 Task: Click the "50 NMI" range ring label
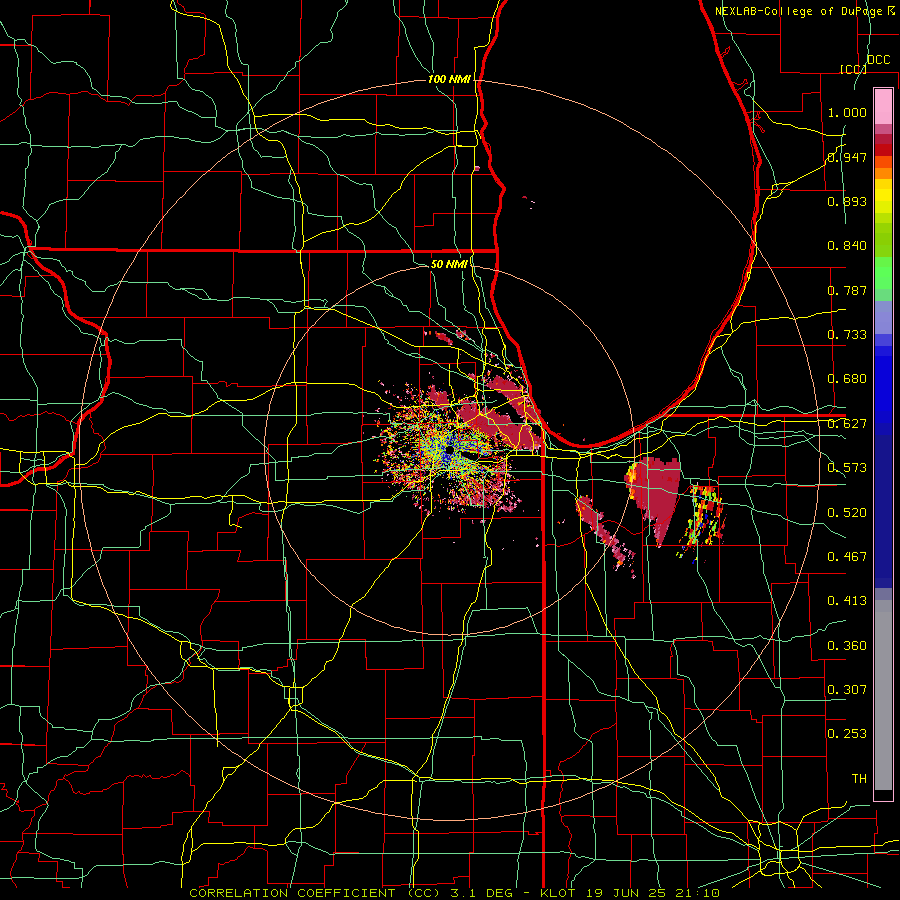coord(449,264)
